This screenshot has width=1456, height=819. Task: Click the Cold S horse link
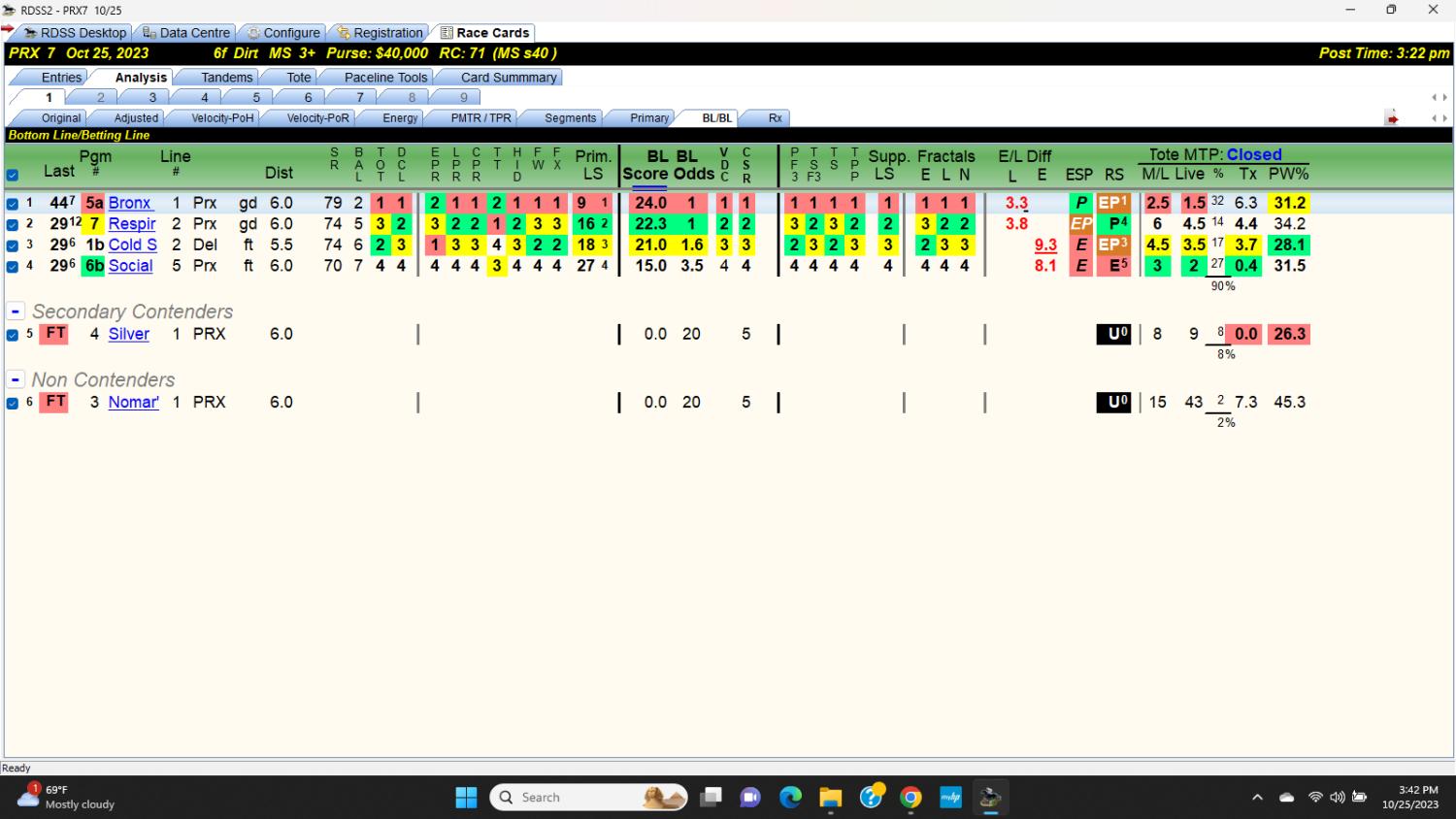132,245
